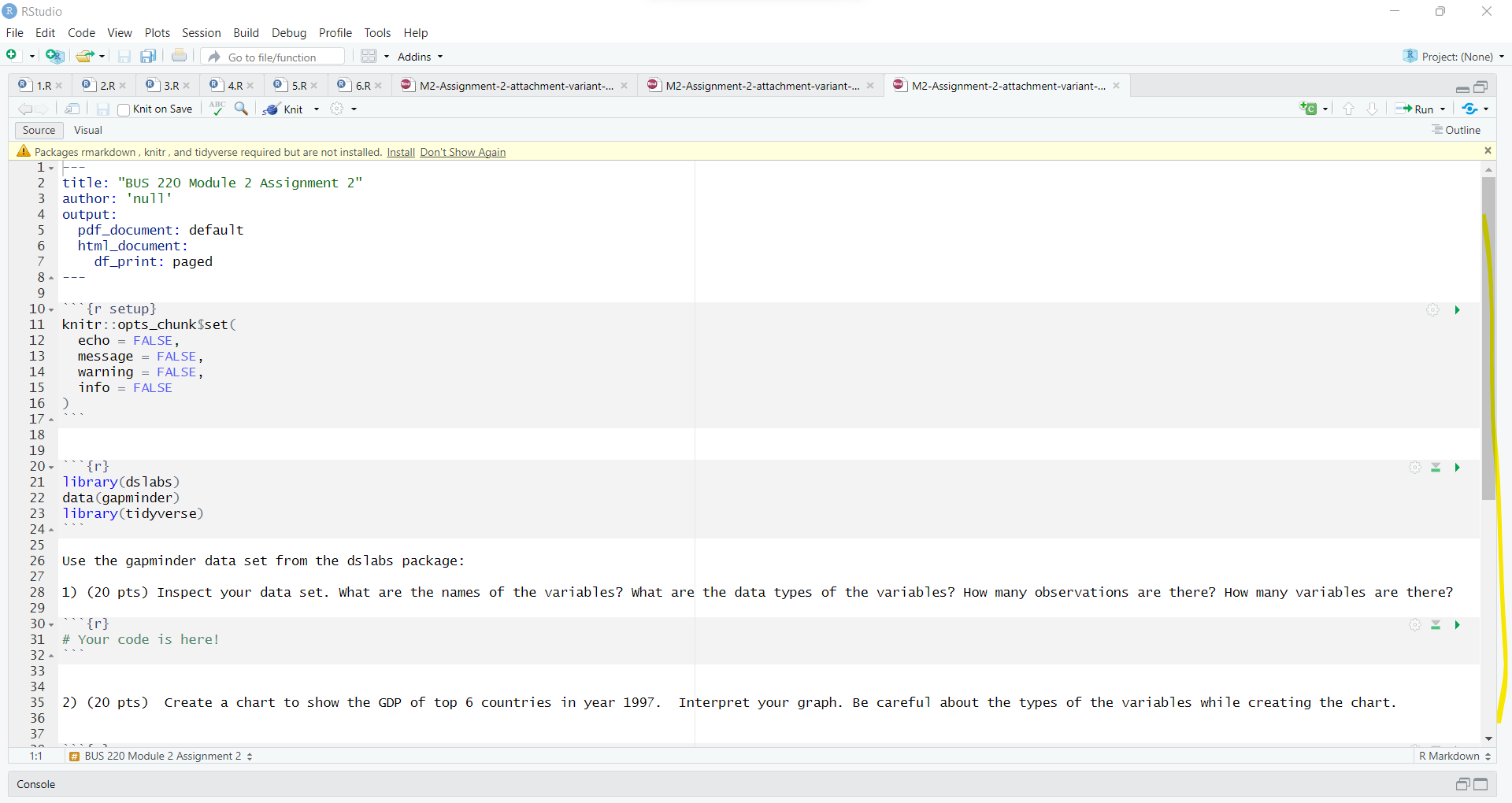This screenshot has height=803, width=1512.
Task: Run all chunks above the library(dslabs) chunk
Action: (1436, 467)
